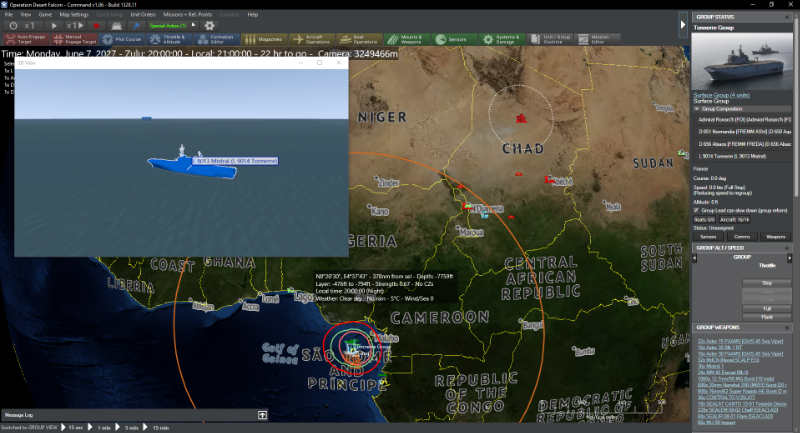
Task: Open Systems & Damage
Action: (503, 39)
